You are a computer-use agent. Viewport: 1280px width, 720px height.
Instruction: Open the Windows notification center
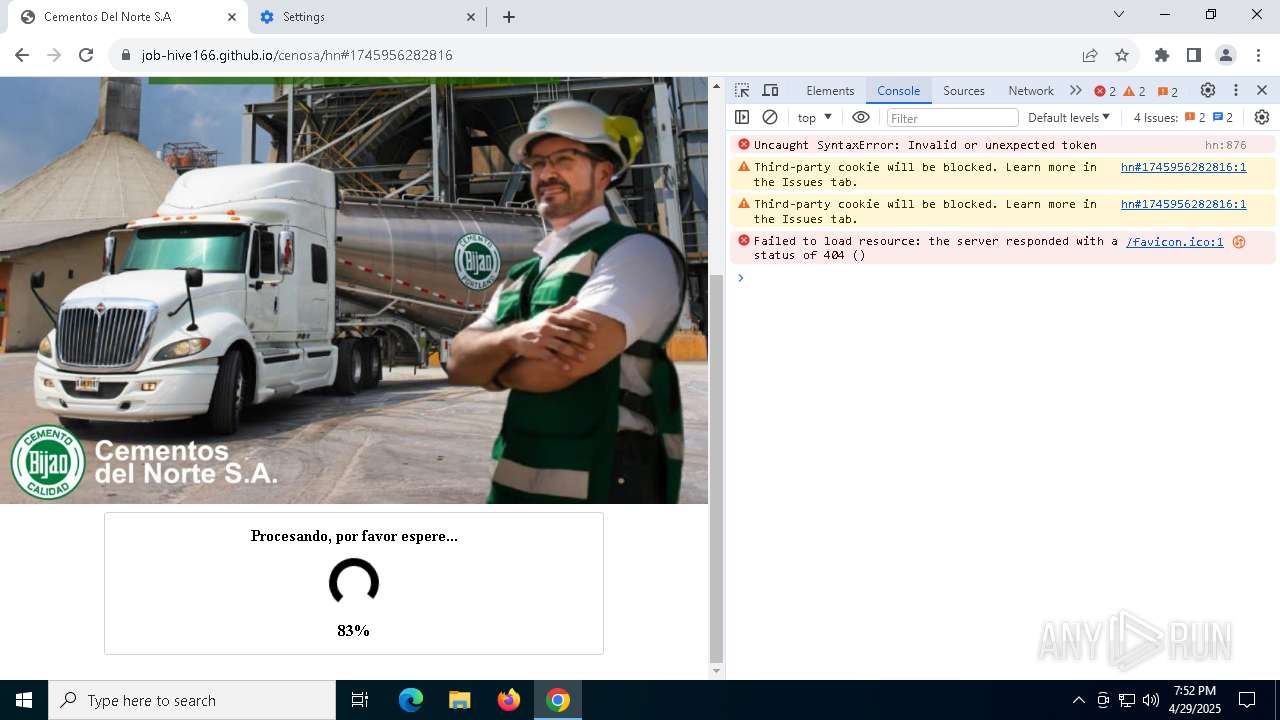tap(1247, 700)
